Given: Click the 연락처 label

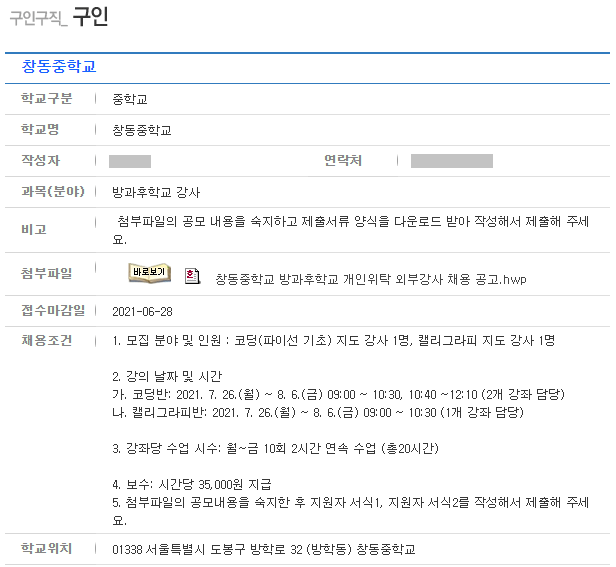Looking at the screenshot, I should 343,160.
